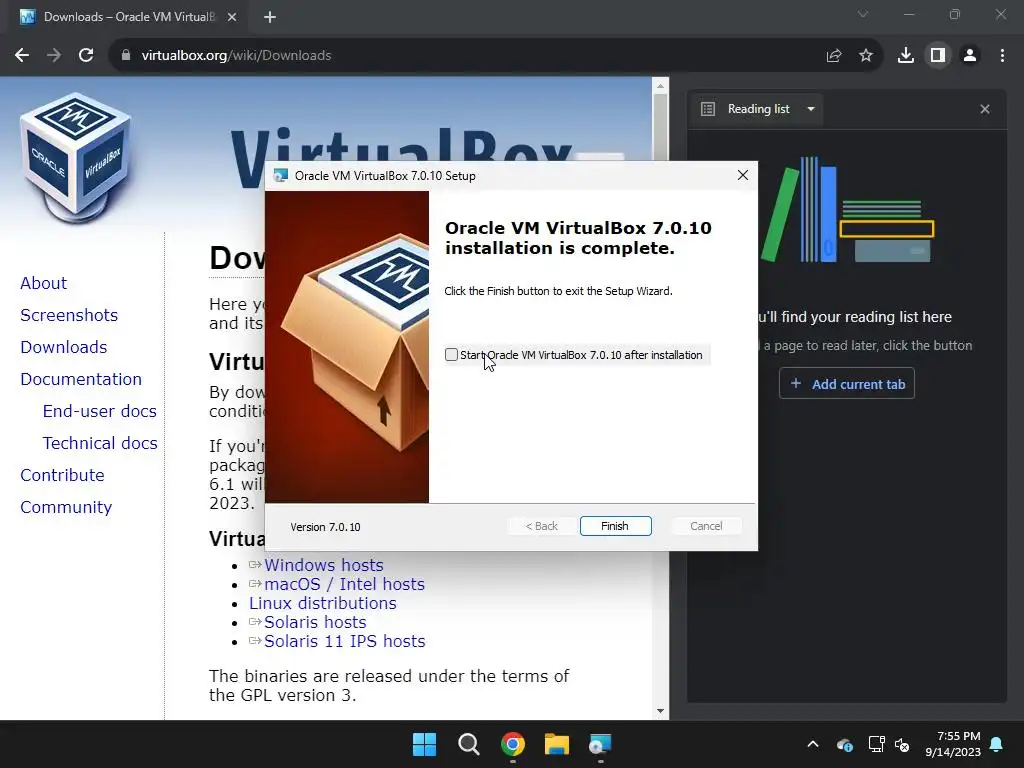
Task: Open the Documentation sidebar link
Action: (x=81, y=379)
